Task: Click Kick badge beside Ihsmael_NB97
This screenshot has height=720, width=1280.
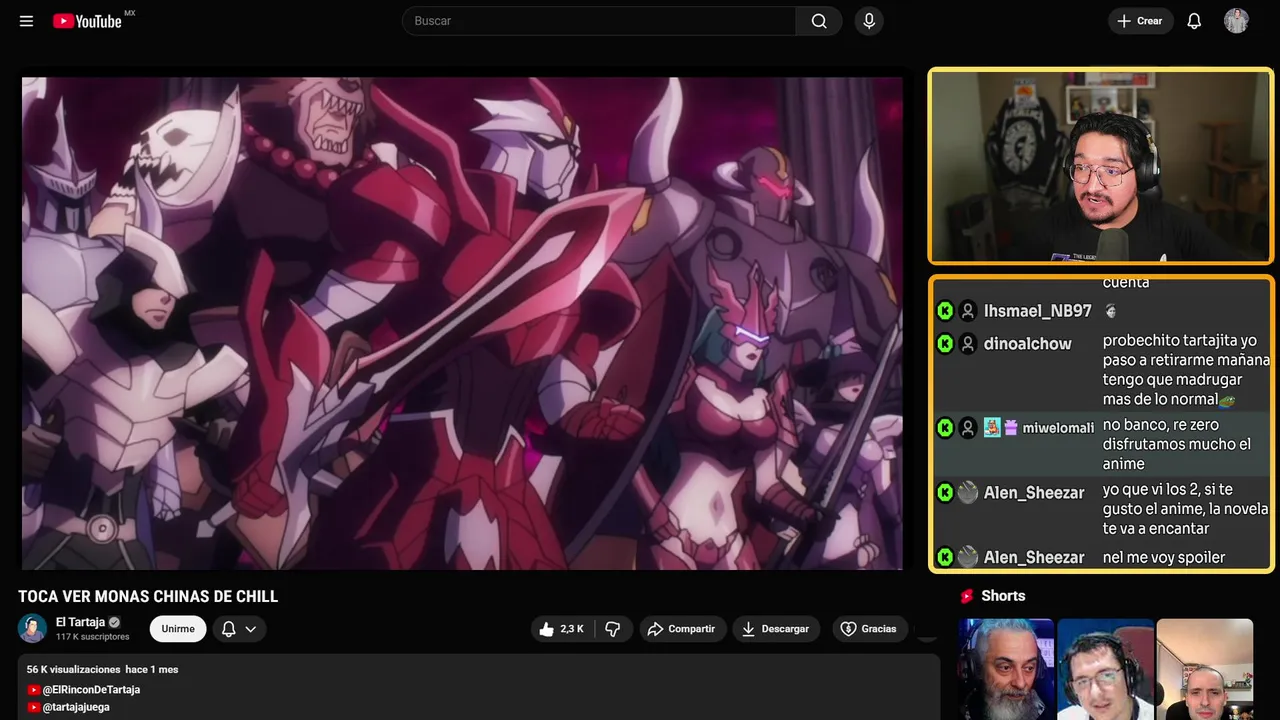Action: tap(945, 311)
